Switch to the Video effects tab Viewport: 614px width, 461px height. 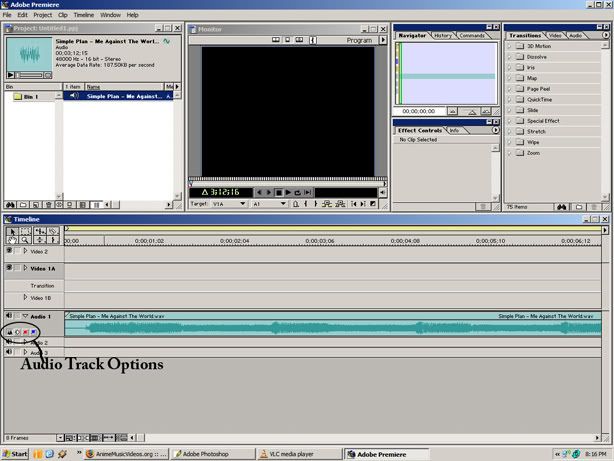[x=555, y=35]
